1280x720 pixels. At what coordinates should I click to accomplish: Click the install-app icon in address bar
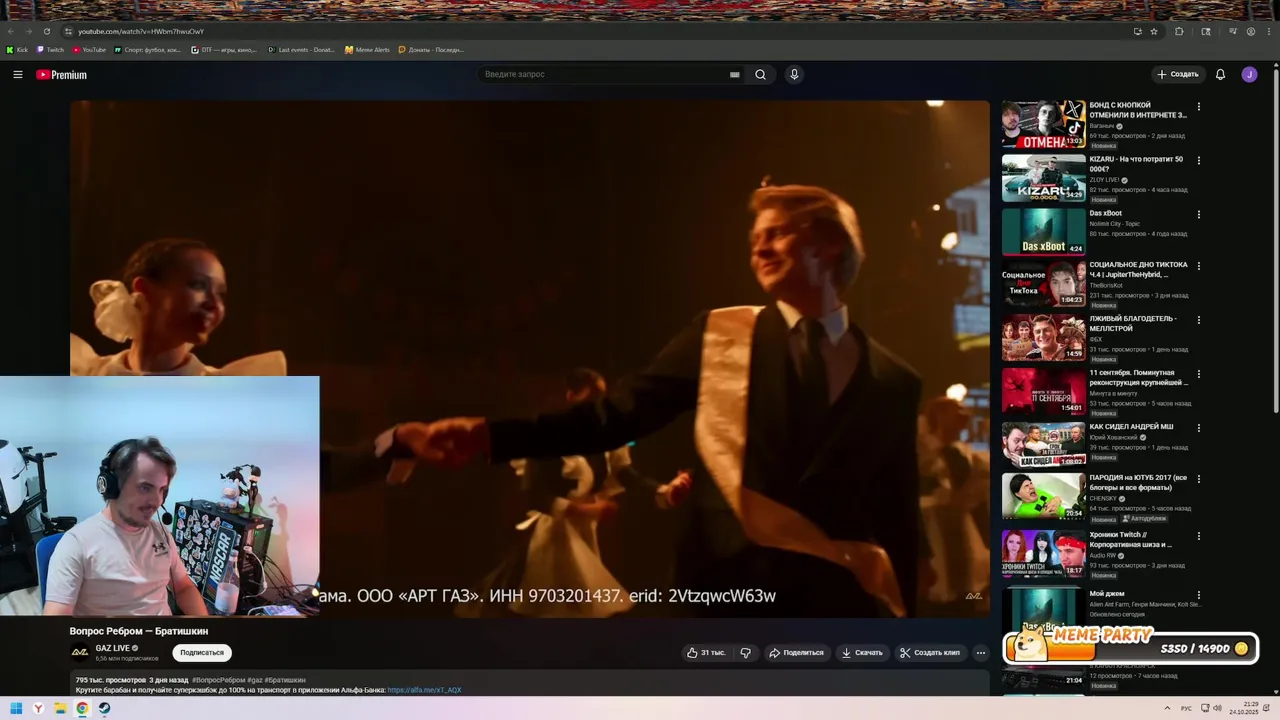1137,31
